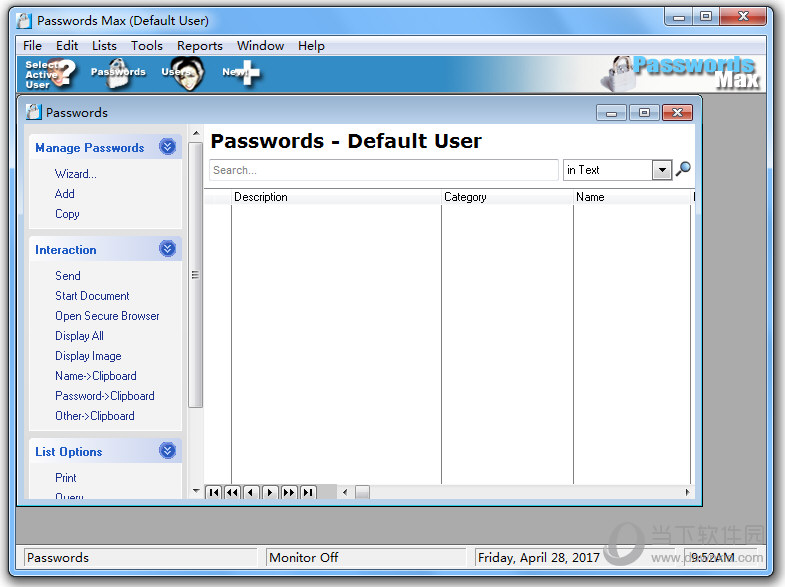Click the Select Active User toolbar icon

(51, 74)
